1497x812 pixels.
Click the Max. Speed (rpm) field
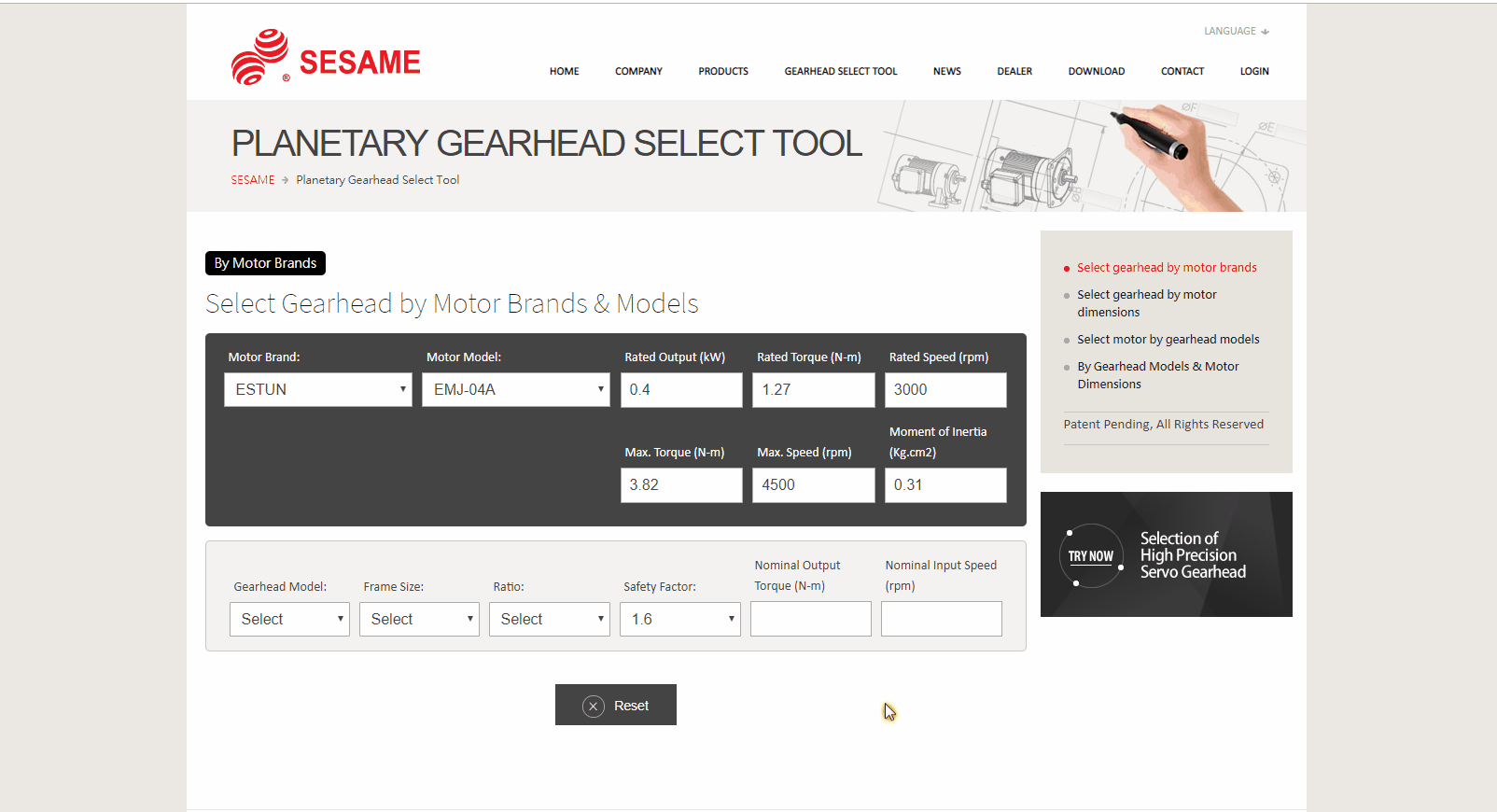(x=814, y=485)
